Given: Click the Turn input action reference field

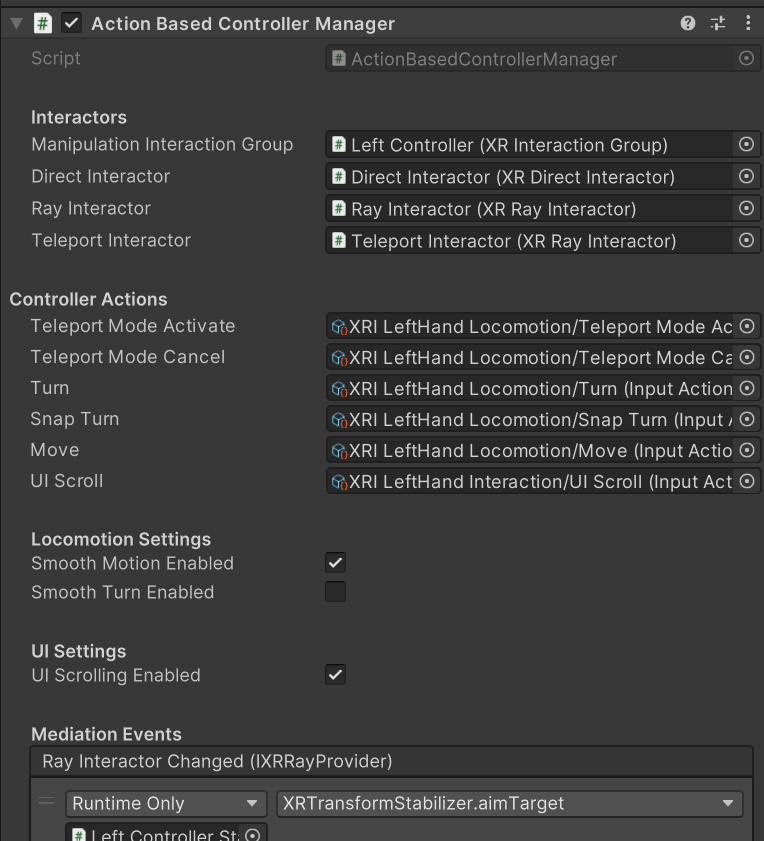Looking at the screenshot, I should 531,389.
